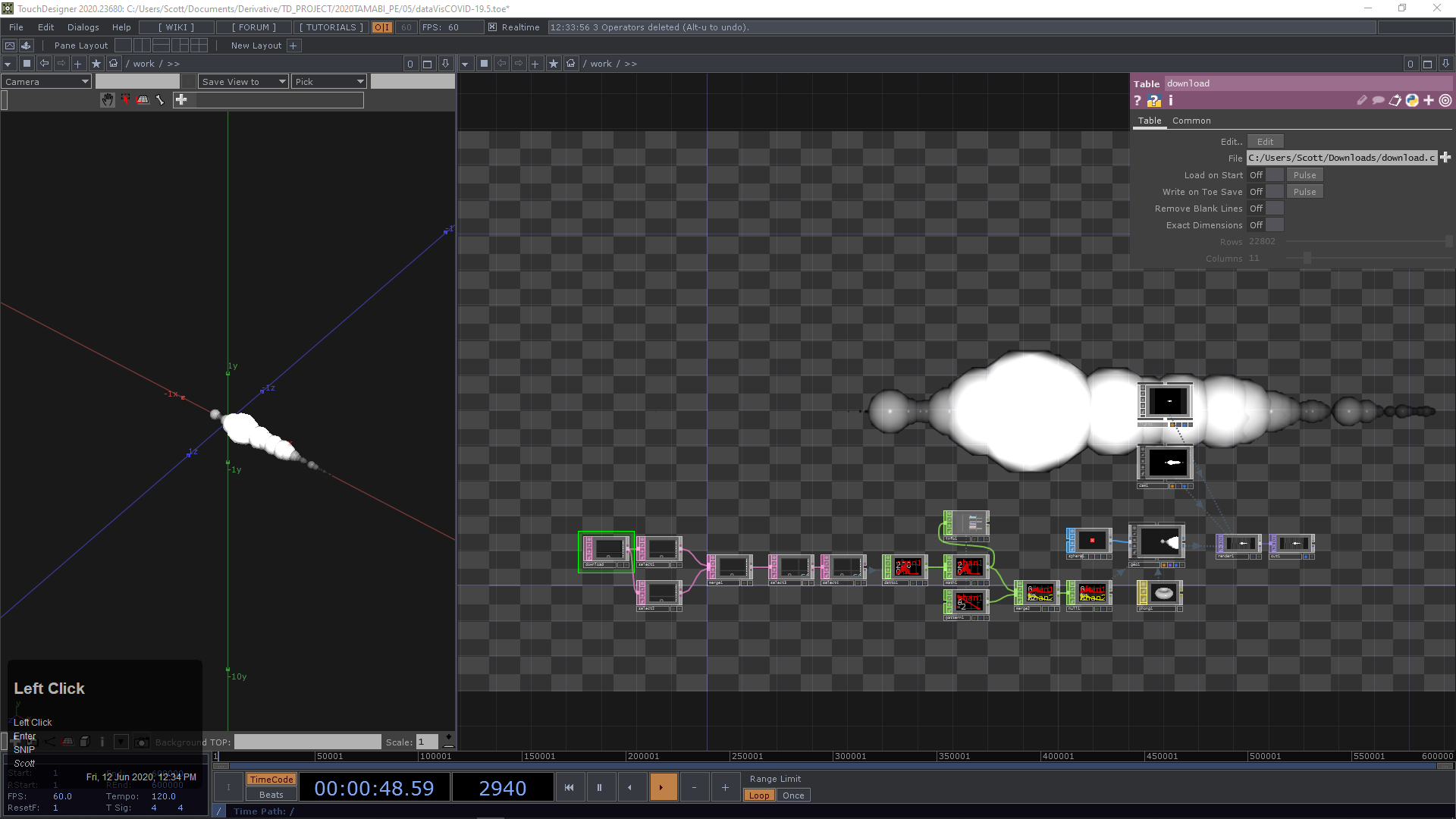
Task: Click the operator info 'i' icon
Action: [x=1171, y=101]
